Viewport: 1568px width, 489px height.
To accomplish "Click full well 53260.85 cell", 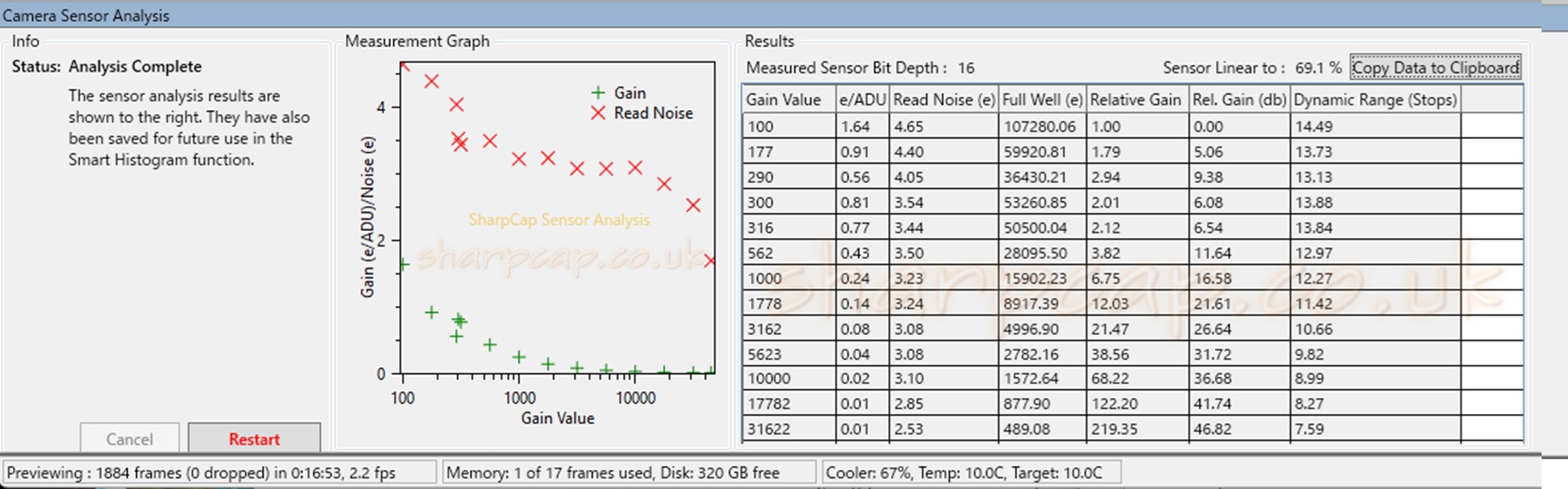I will pyautogui.click(x=1042, y=203).
